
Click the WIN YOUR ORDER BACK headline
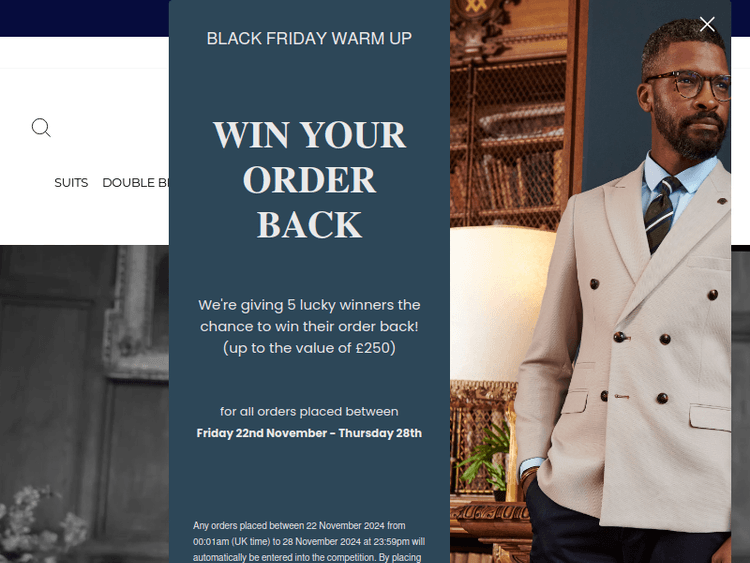(x=309, y=179)
